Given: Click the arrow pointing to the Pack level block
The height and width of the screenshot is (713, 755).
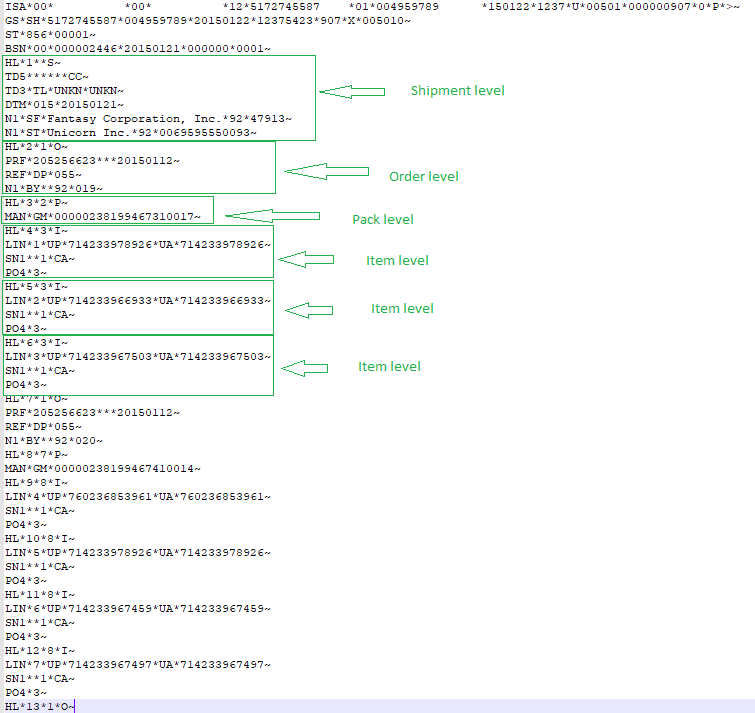Looking at the screenshot, I should tap(272, 215).
